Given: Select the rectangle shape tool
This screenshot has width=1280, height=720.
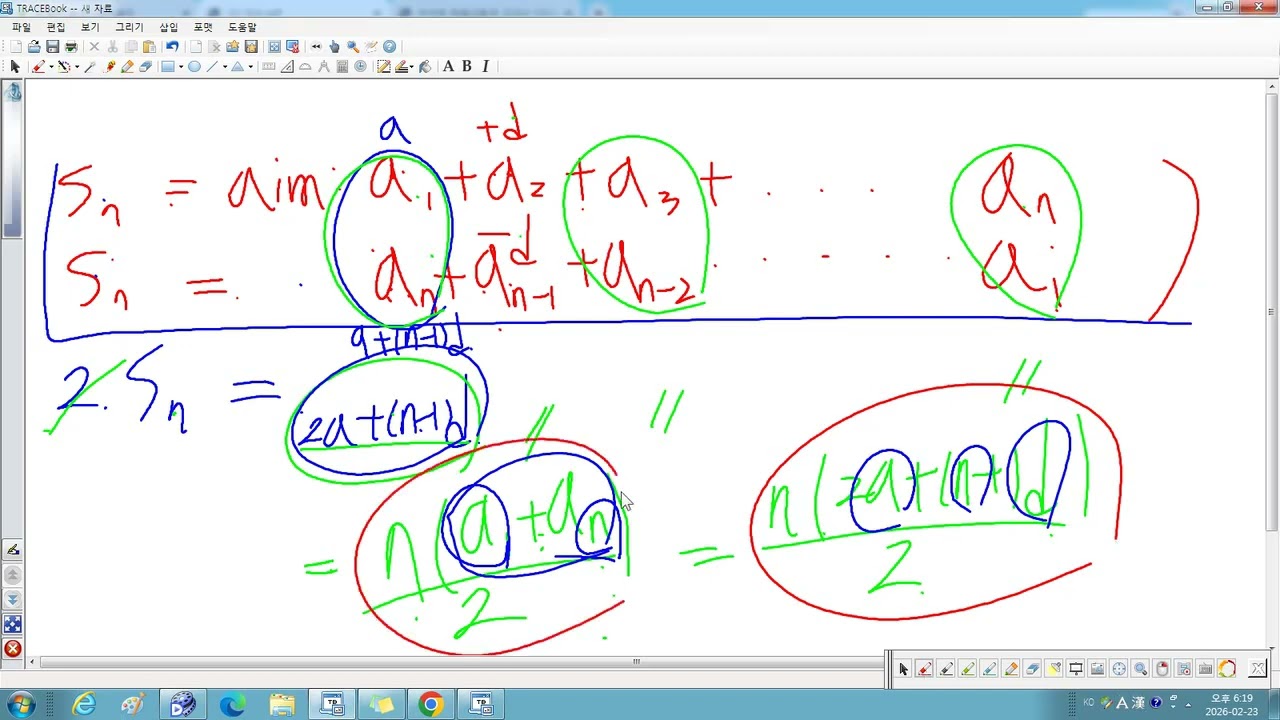Looking at the screenshot, I should (x=168, y=67).
